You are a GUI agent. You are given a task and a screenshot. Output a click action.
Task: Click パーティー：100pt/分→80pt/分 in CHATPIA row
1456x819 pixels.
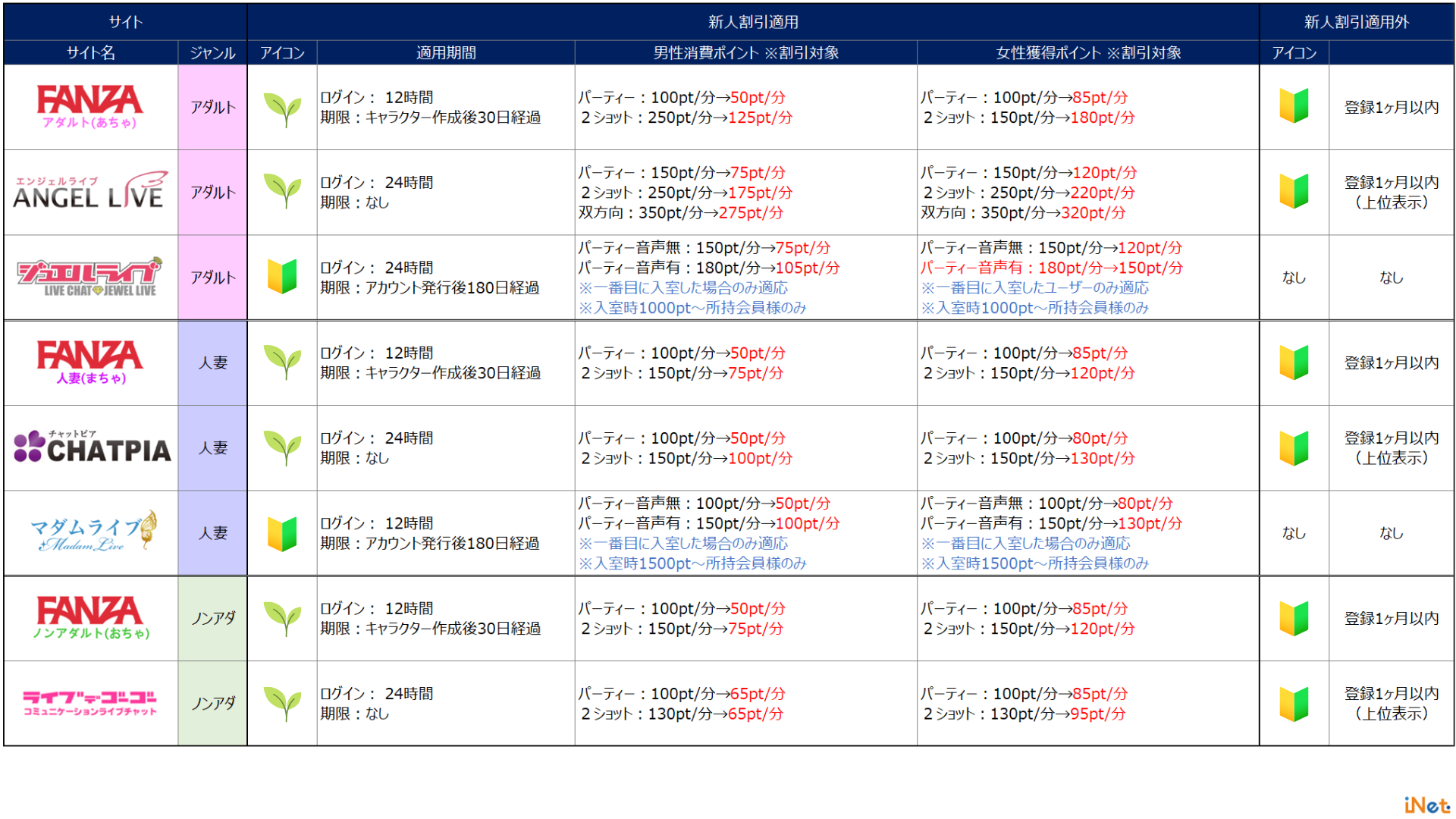click(x=1025, y=438)
